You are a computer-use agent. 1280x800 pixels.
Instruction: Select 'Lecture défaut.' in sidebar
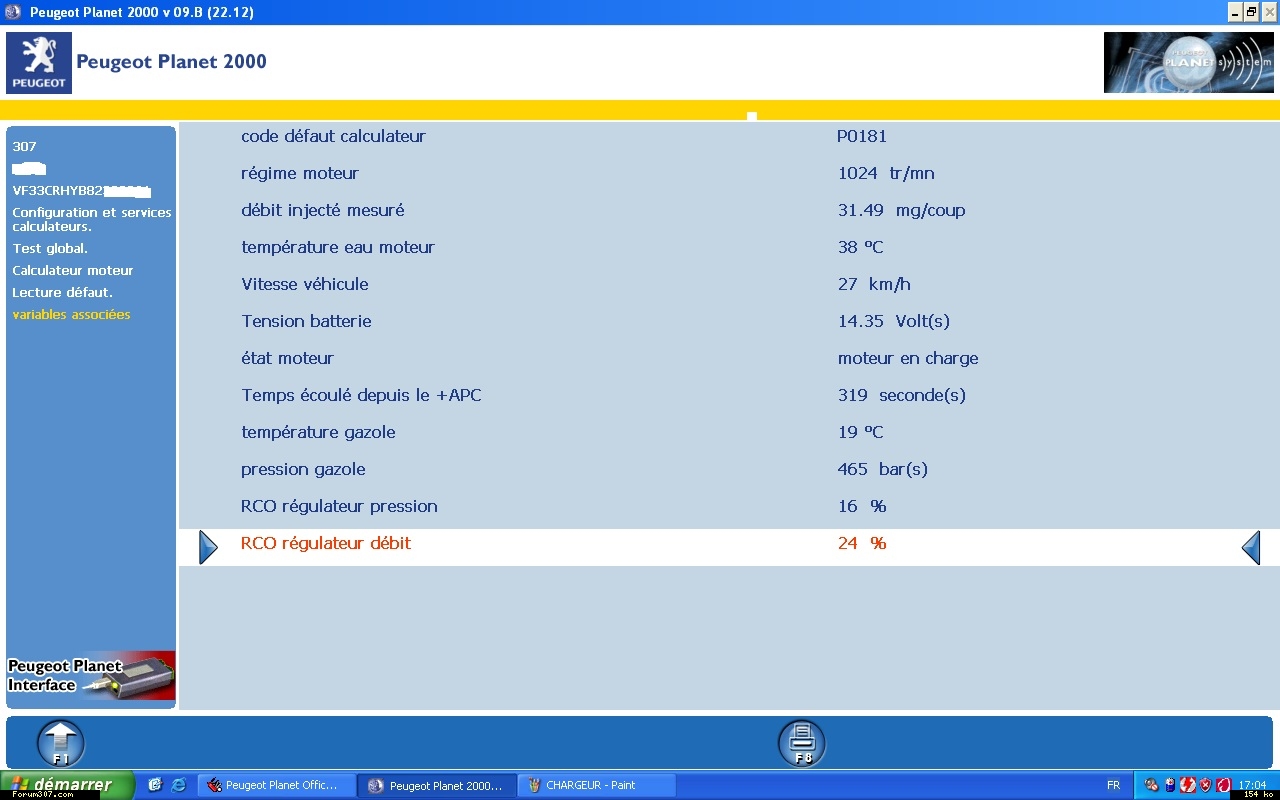click(62, 292)
